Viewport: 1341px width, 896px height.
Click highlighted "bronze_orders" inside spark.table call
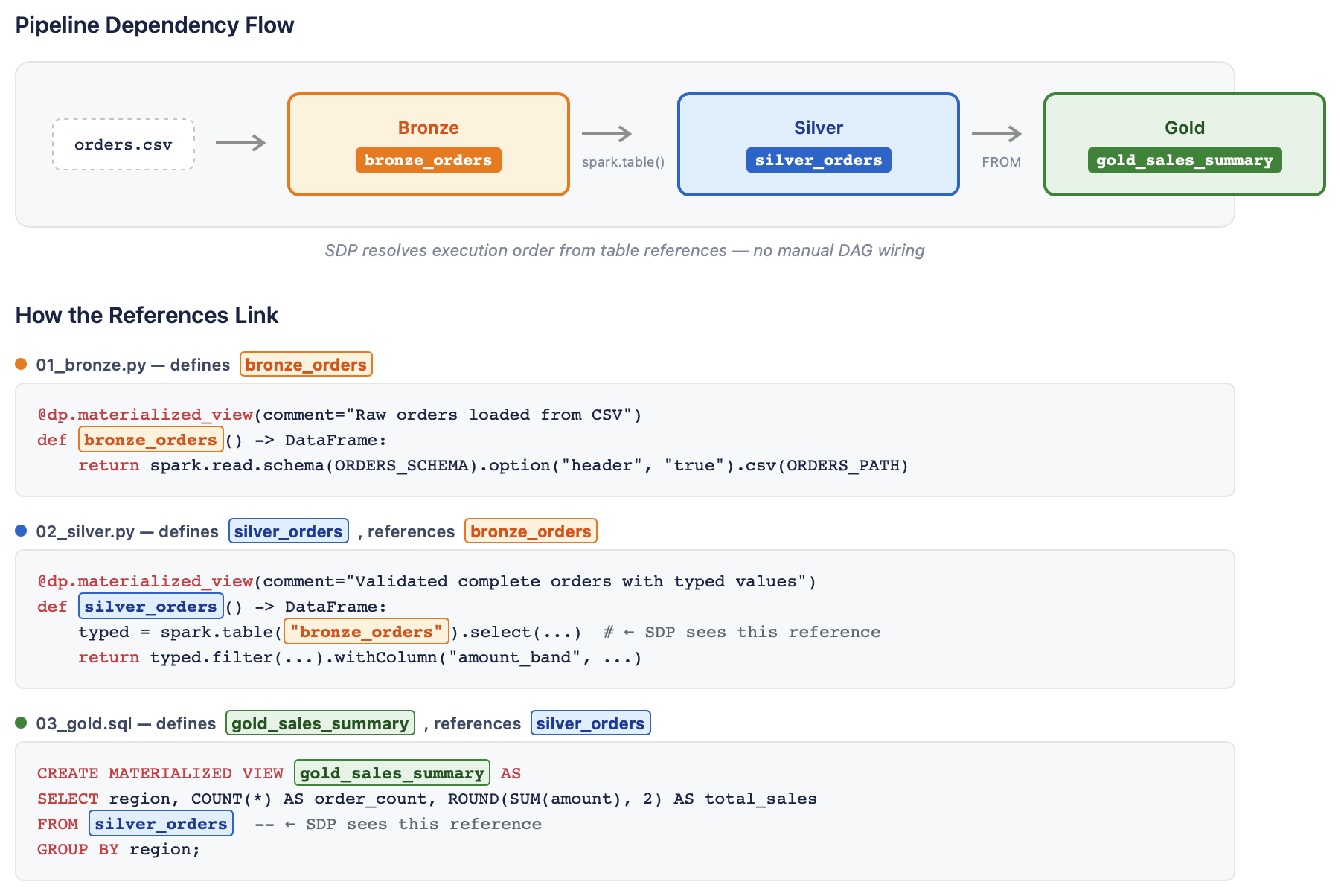(x=366, y=632)
